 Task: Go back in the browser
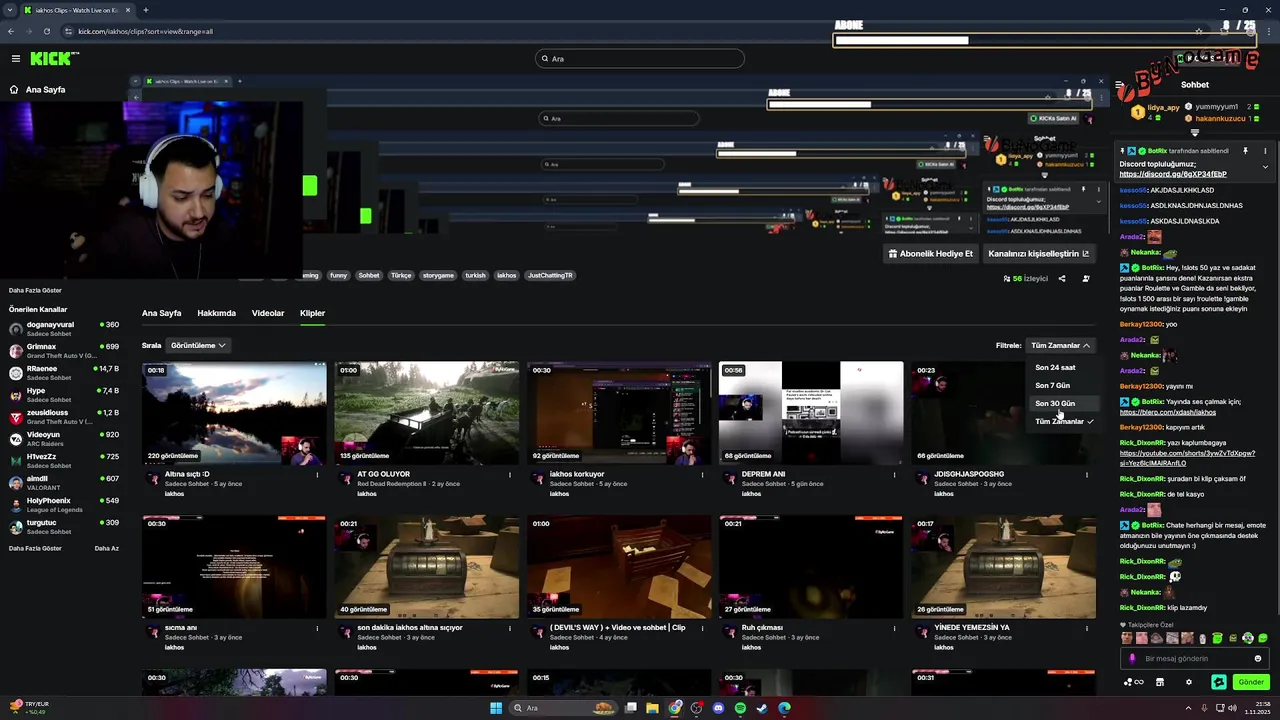click(x=11, y=31)
